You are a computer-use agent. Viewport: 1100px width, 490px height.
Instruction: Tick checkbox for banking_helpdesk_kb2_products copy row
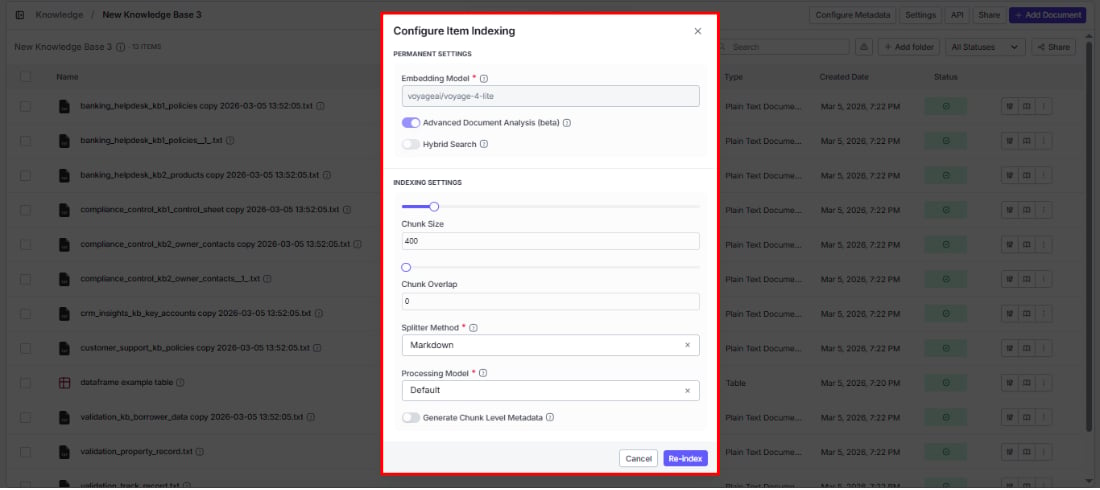click(x=25, y=176)
